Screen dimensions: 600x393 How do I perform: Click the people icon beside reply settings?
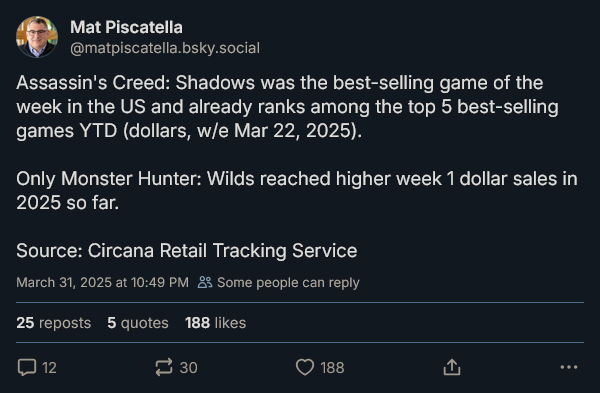pyautogui.click(x=205, y=282)
